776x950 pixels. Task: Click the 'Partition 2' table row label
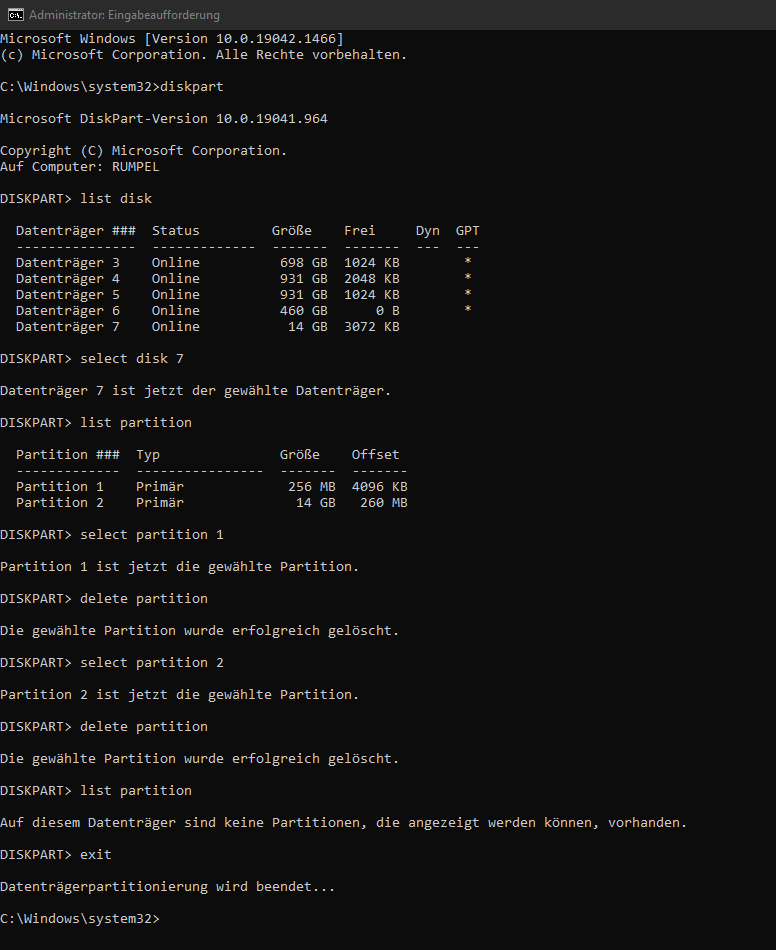click(60, 503)
